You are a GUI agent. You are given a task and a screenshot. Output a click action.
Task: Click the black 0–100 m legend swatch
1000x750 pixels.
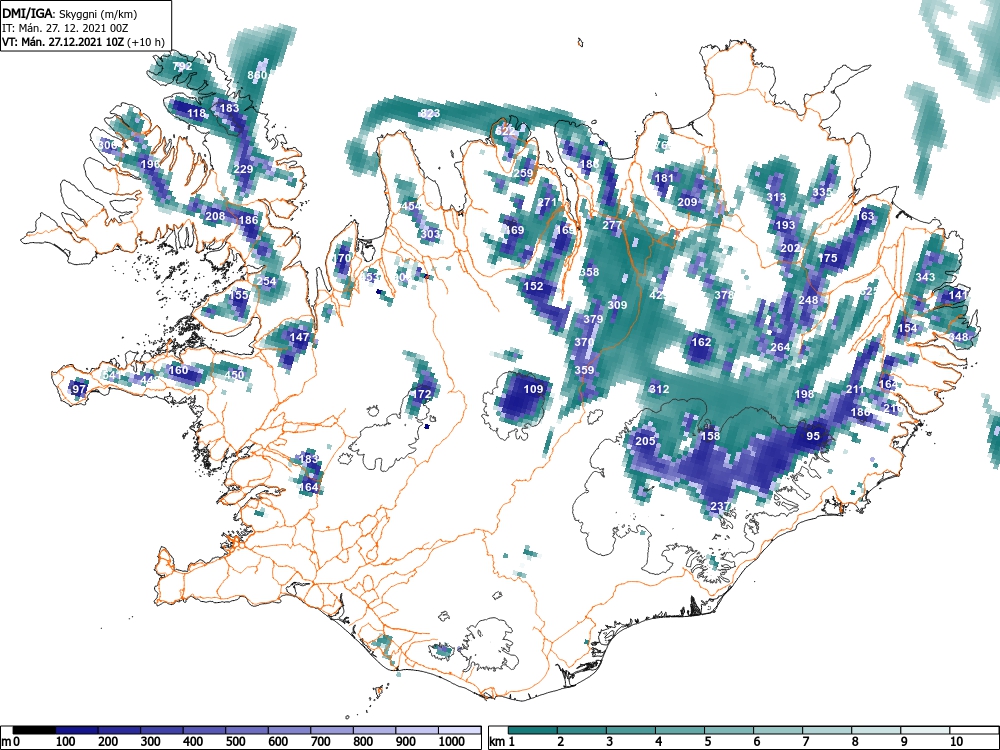pos(34,730)
